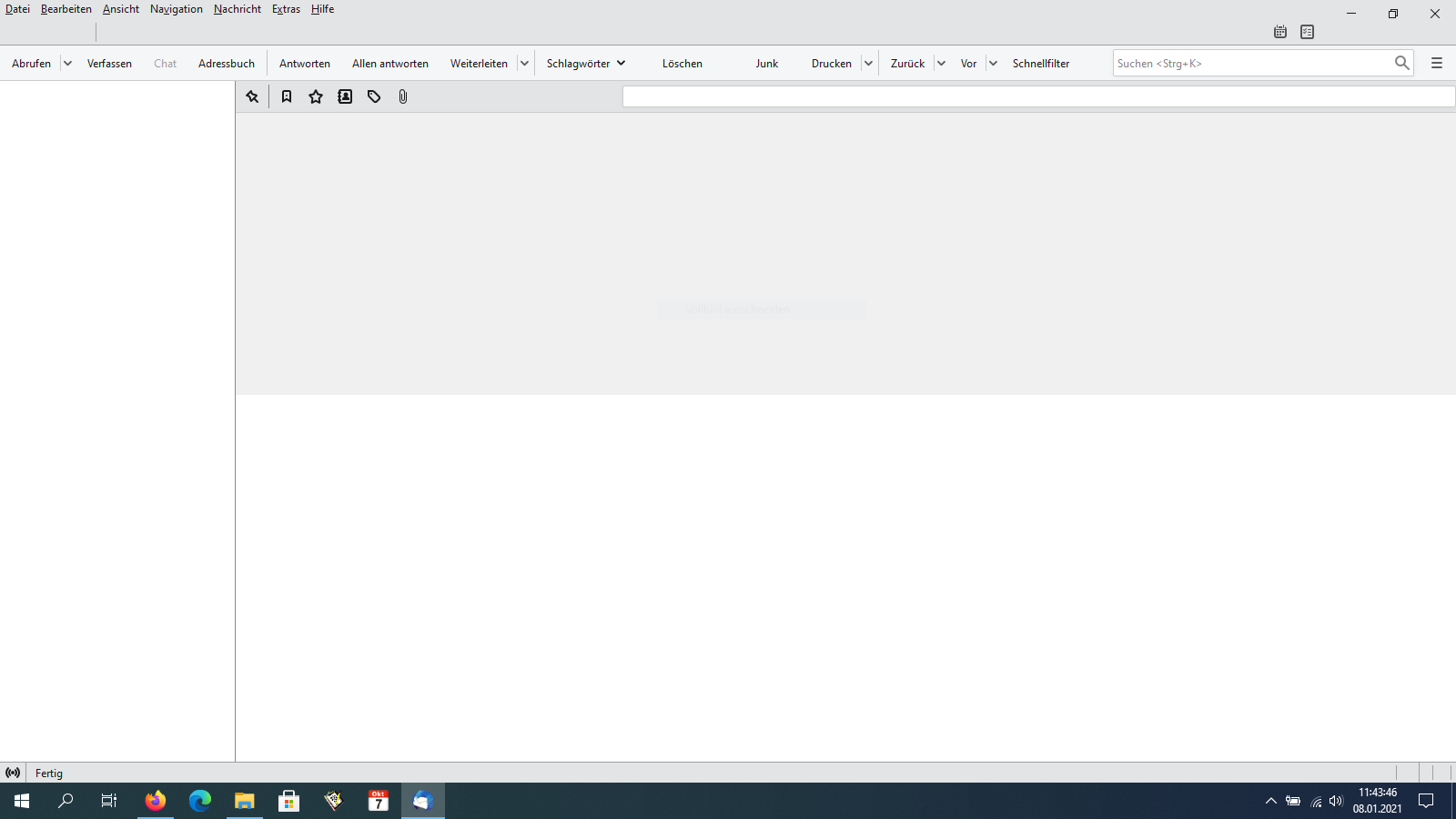
Task: Click the Weiterleiten button
Action: [x=479, y=64]
